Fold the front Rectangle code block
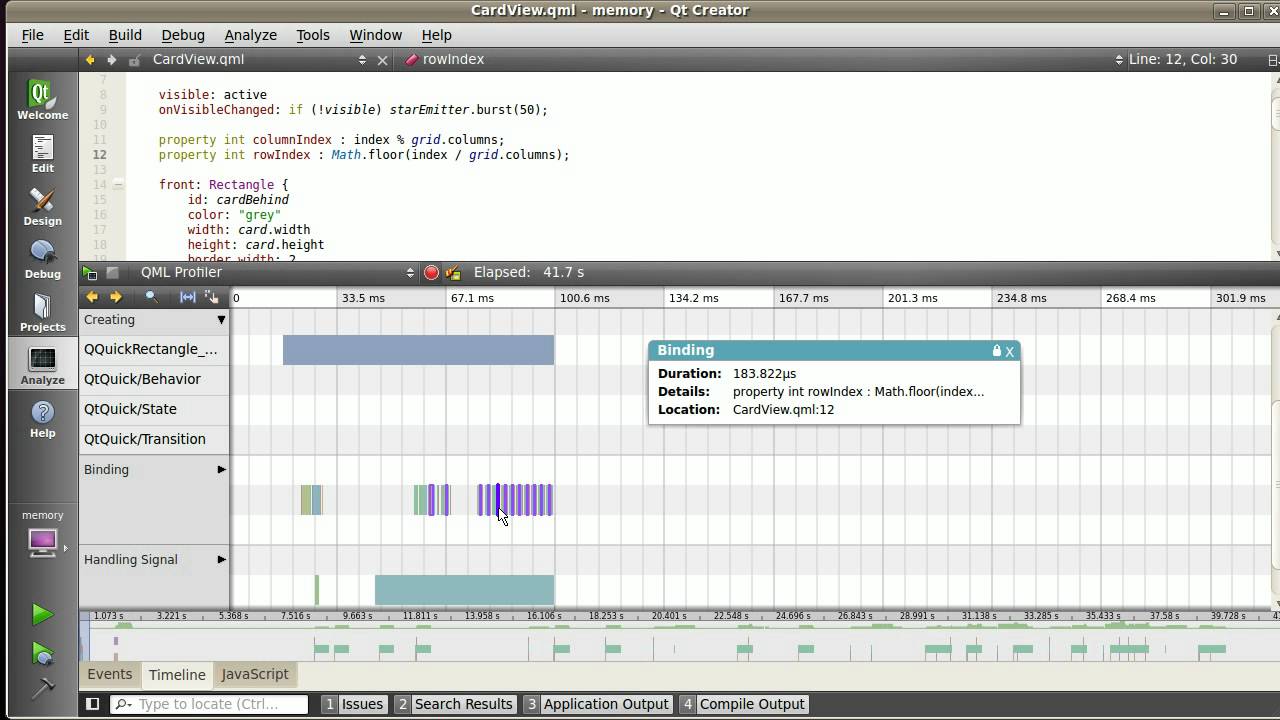The width and height of the screenshot is (1280, 720). click(118, 185)
